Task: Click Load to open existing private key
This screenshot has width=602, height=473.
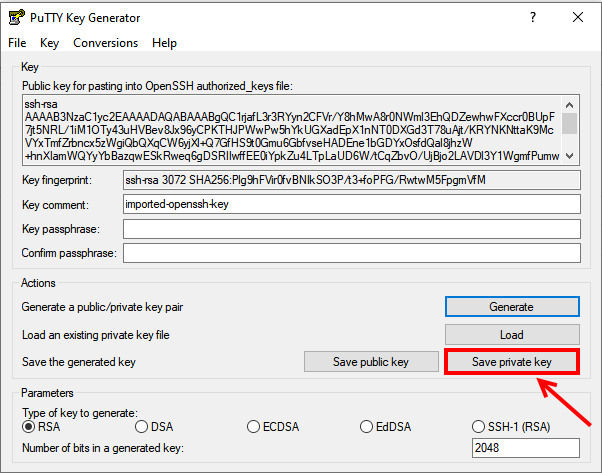Action: (511, 335)
